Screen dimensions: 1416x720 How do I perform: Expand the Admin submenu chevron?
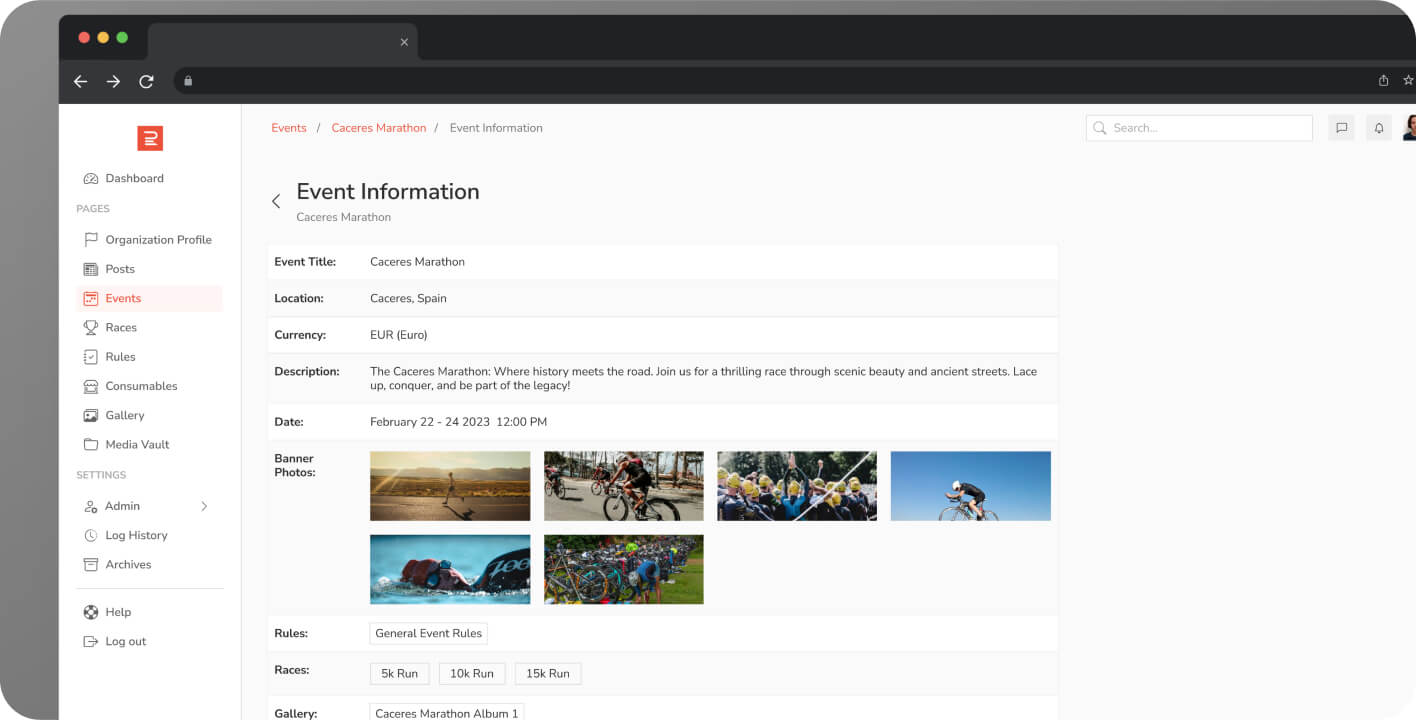tap(204, 506)
